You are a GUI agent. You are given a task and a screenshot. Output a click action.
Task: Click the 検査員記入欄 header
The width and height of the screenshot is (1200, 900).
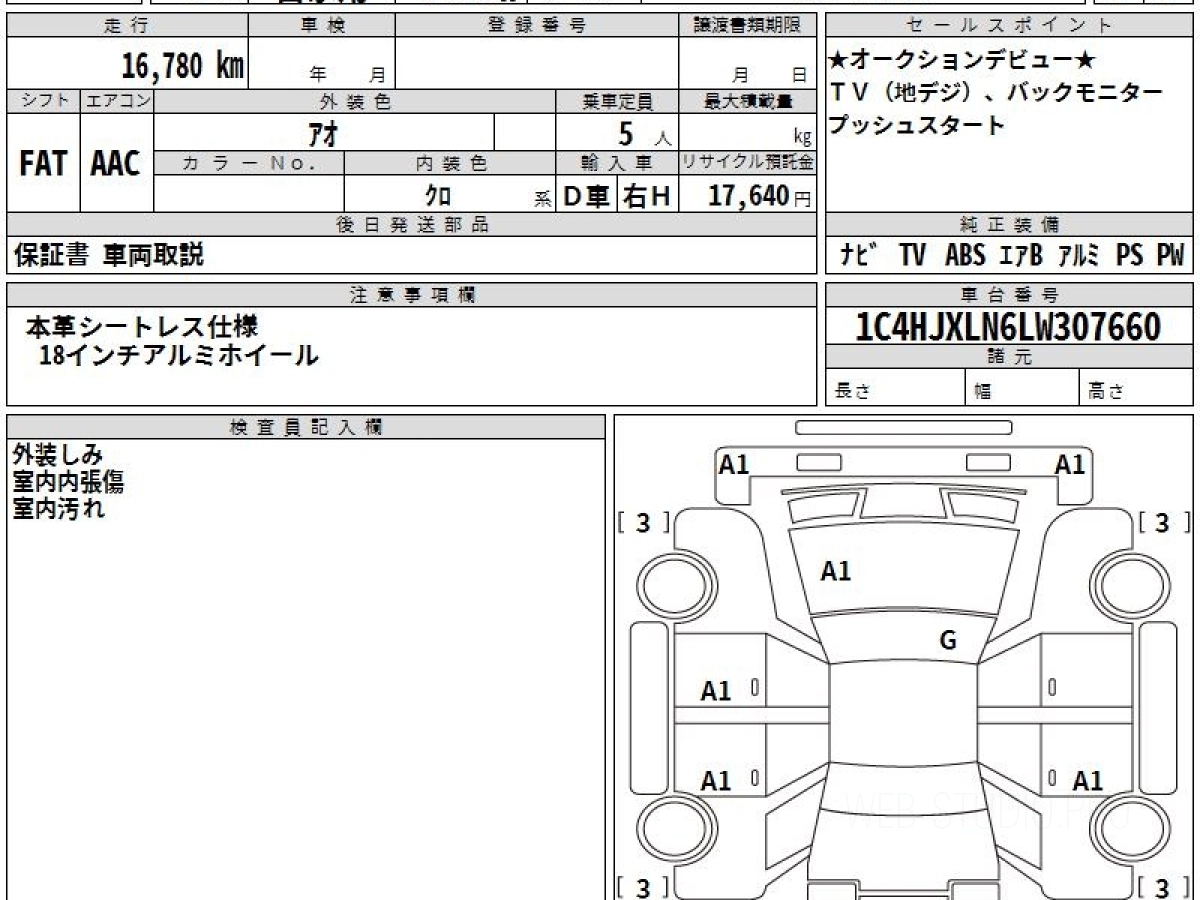tap(306, 426)
